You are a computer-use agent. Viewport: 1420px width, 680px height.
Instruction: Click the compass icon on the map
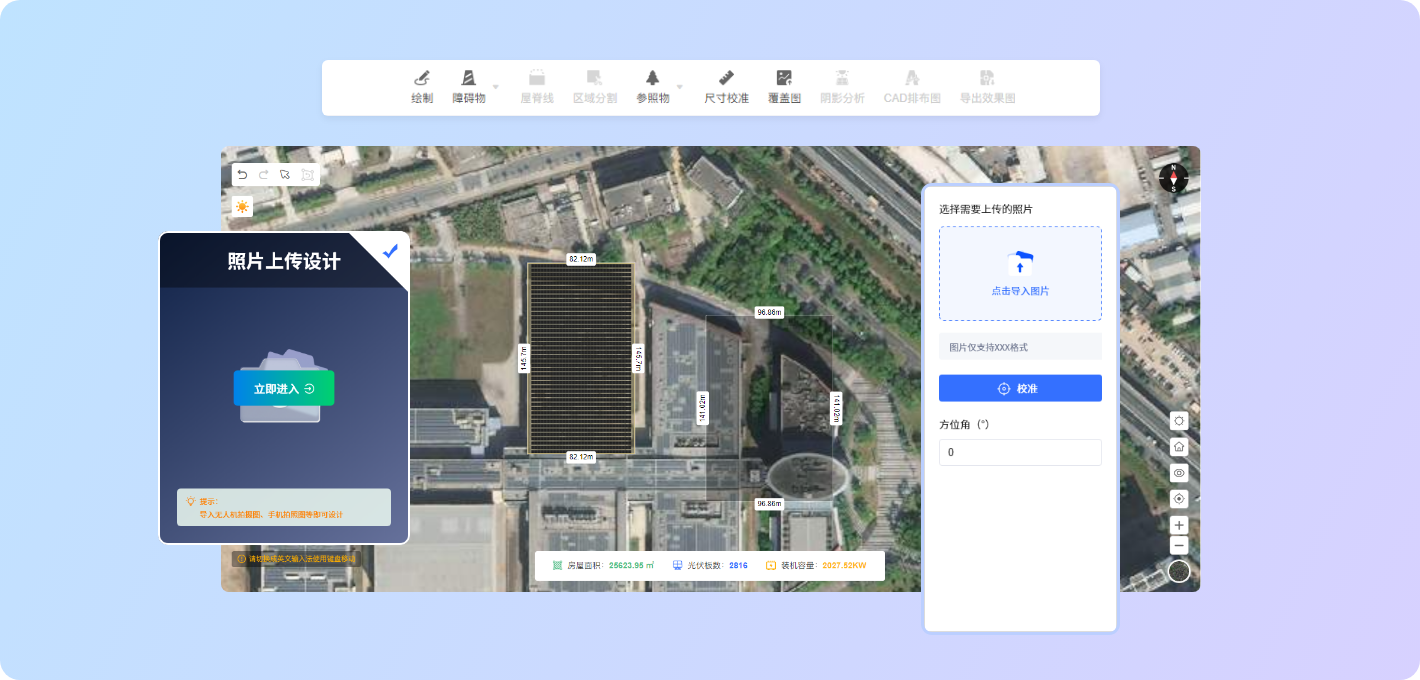click(1173, 178)
